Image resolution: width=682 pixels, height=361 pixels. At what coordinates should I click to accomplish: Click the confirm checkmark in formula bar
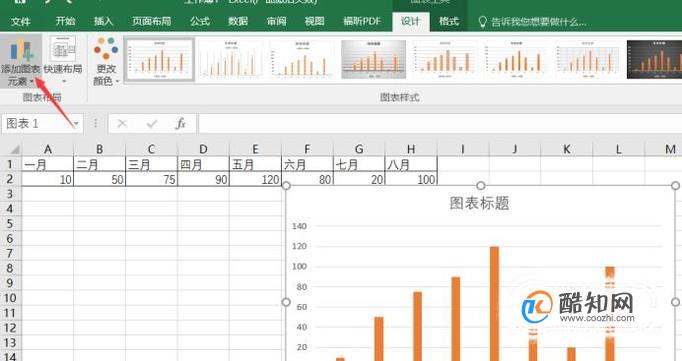(x=152, y=124)
